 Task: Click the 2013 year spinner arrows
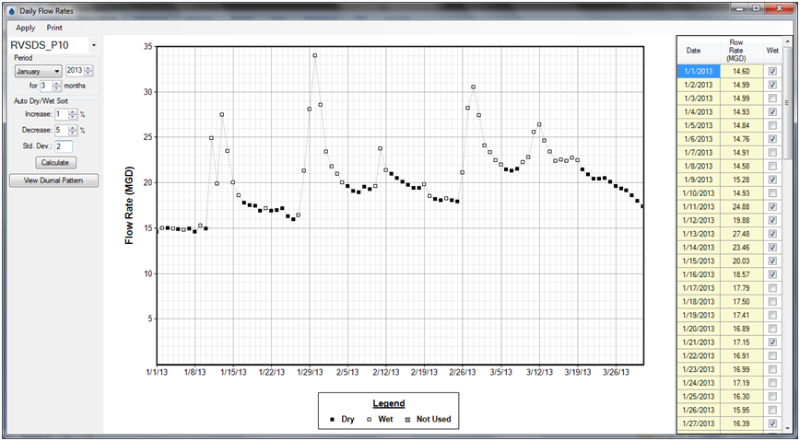point(89,71)
